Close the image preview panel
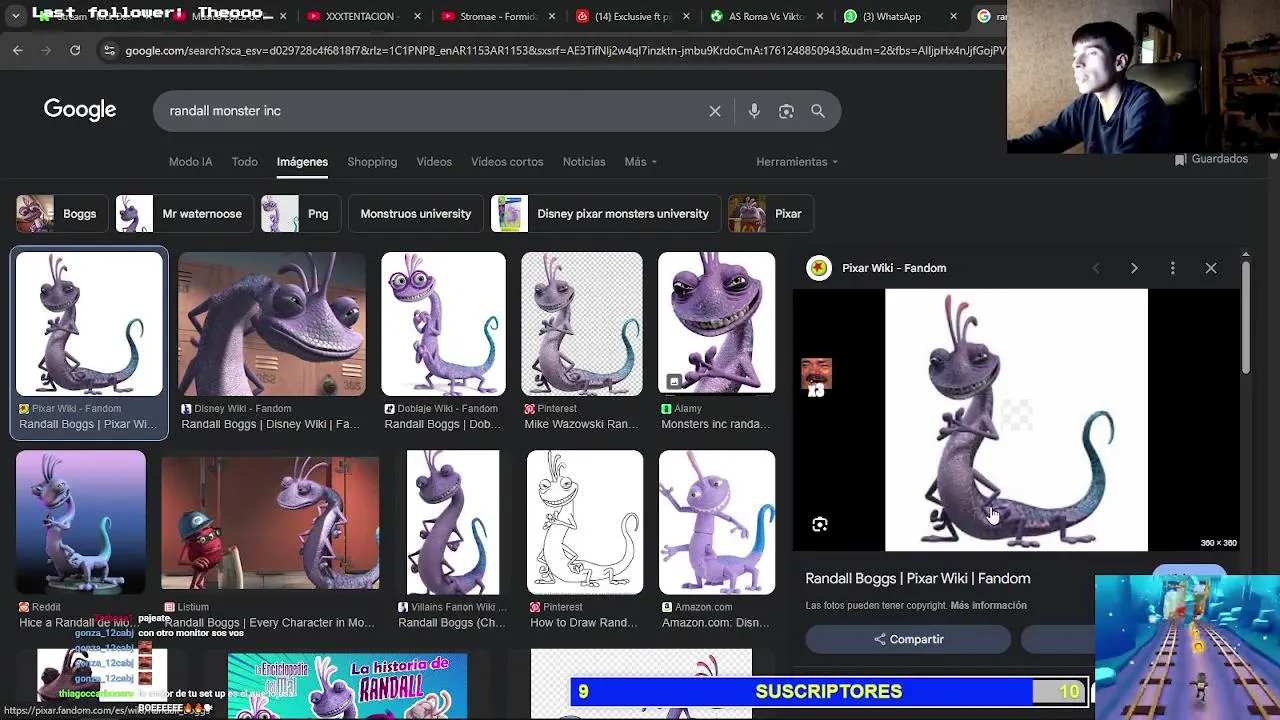The height and width of the screenshot is (720, 1280). point(1211,268)
